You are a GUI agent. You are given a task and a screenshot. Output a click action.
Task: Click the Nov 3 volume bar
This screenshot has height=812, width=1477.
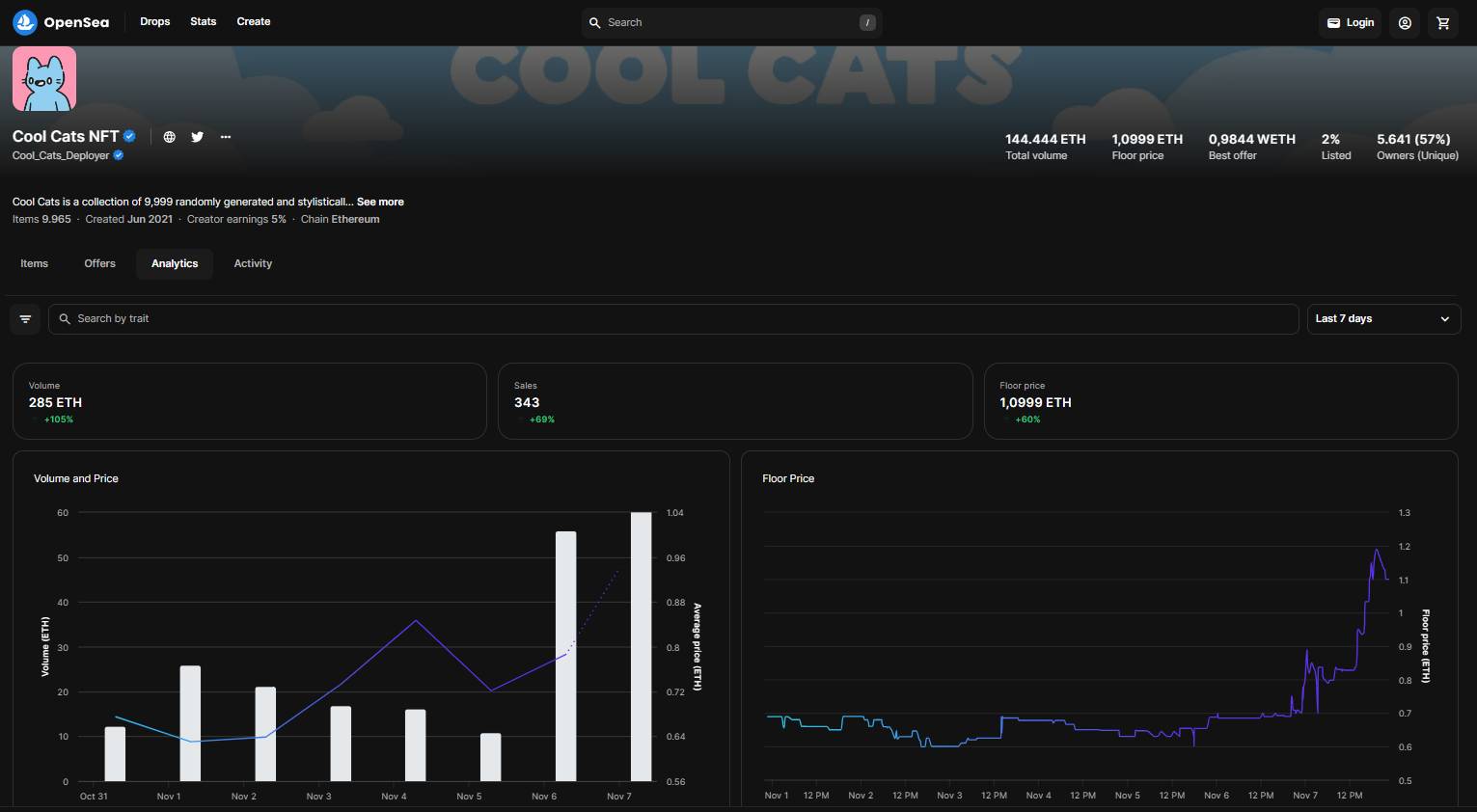[x=341, y=744]
